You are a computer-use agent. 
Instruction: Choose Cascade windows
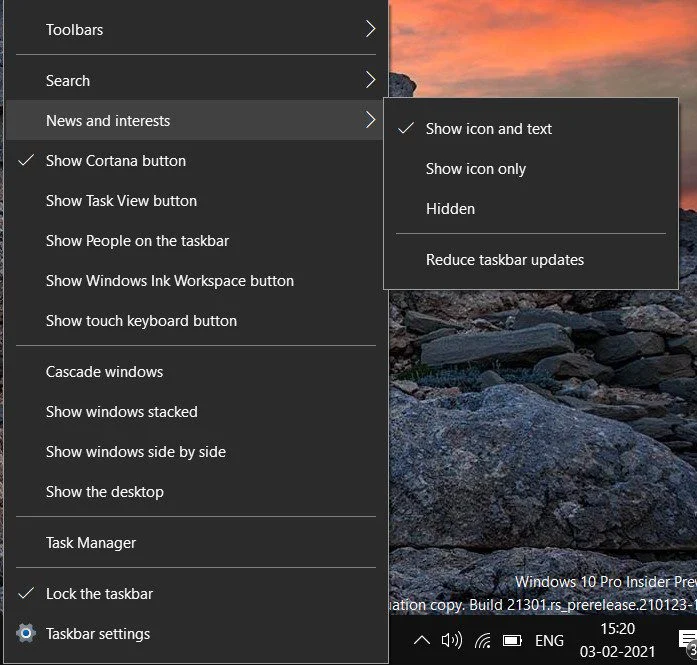coord(196,372)
